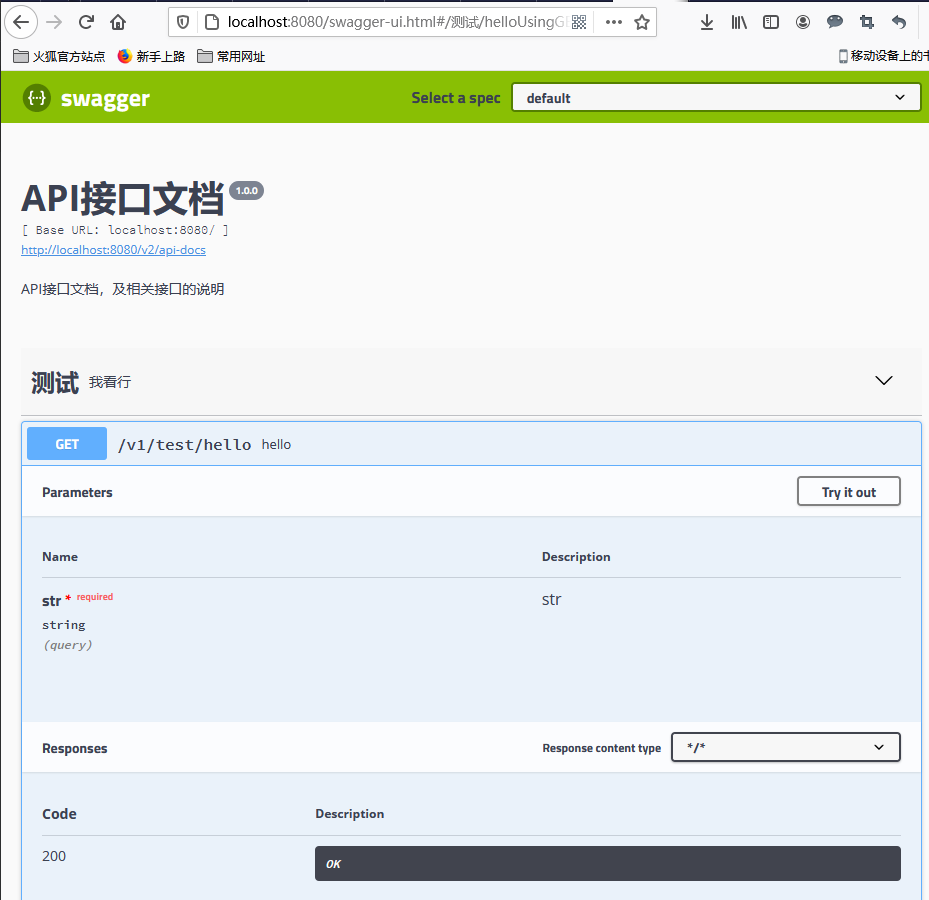Open the Select a spec default dropdown

[x=716, y=98]
